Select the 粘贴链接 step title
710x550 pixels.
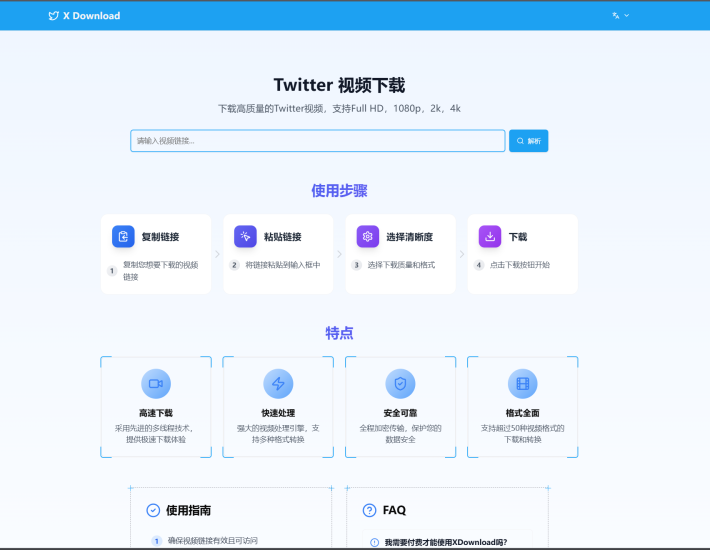[x=283, y=237]
